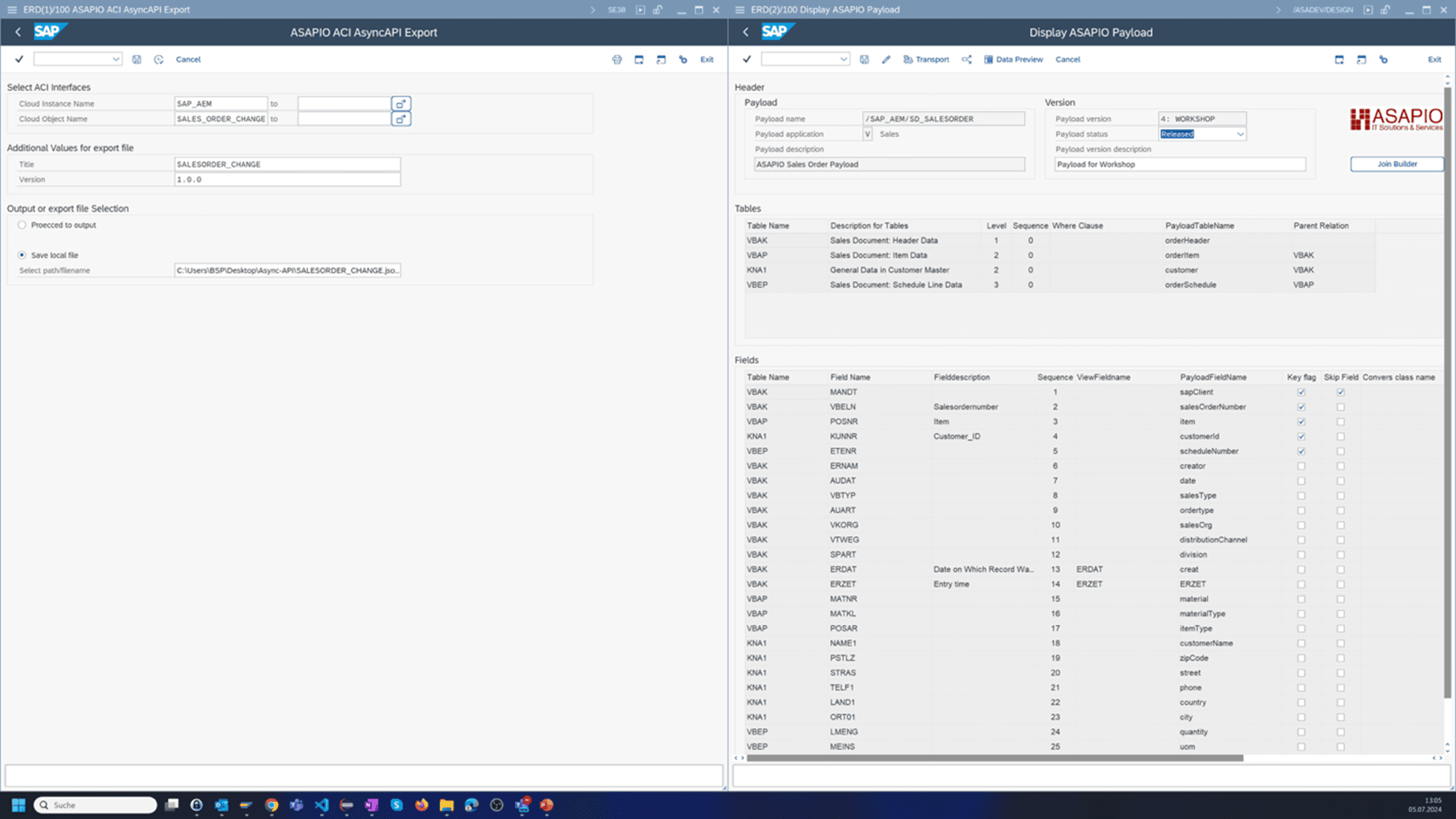The image size is (1456, 819).
Task: Enable Skip Field checkbox for AUDAT row
Action: click(x=1340, y=480)
